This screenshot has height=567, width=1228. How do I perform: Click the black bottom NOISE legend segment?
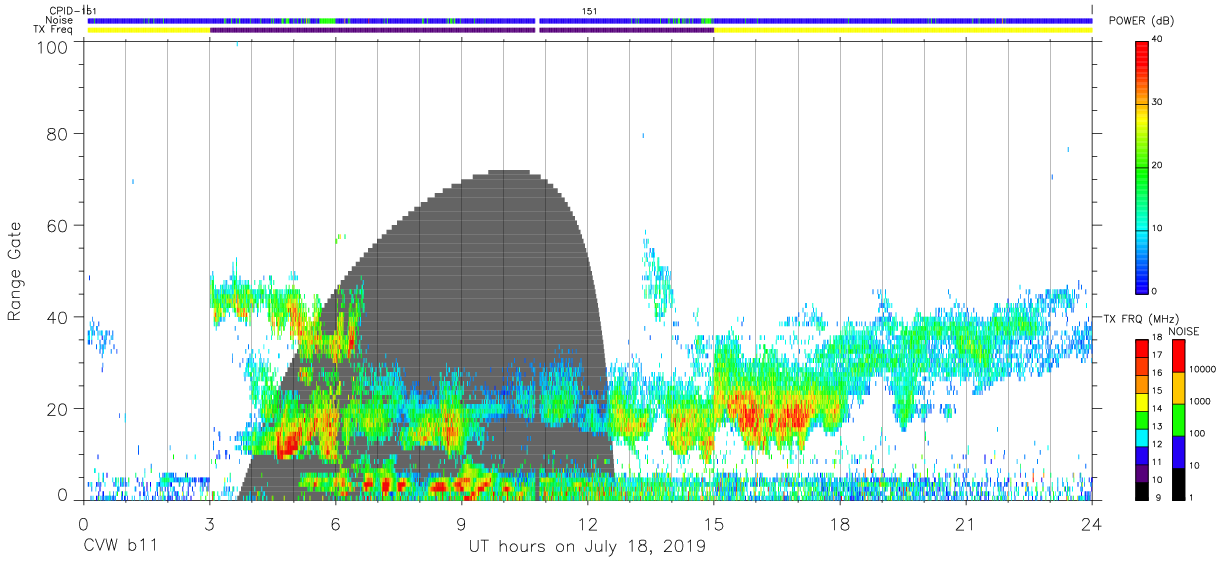pos(1177,484)
